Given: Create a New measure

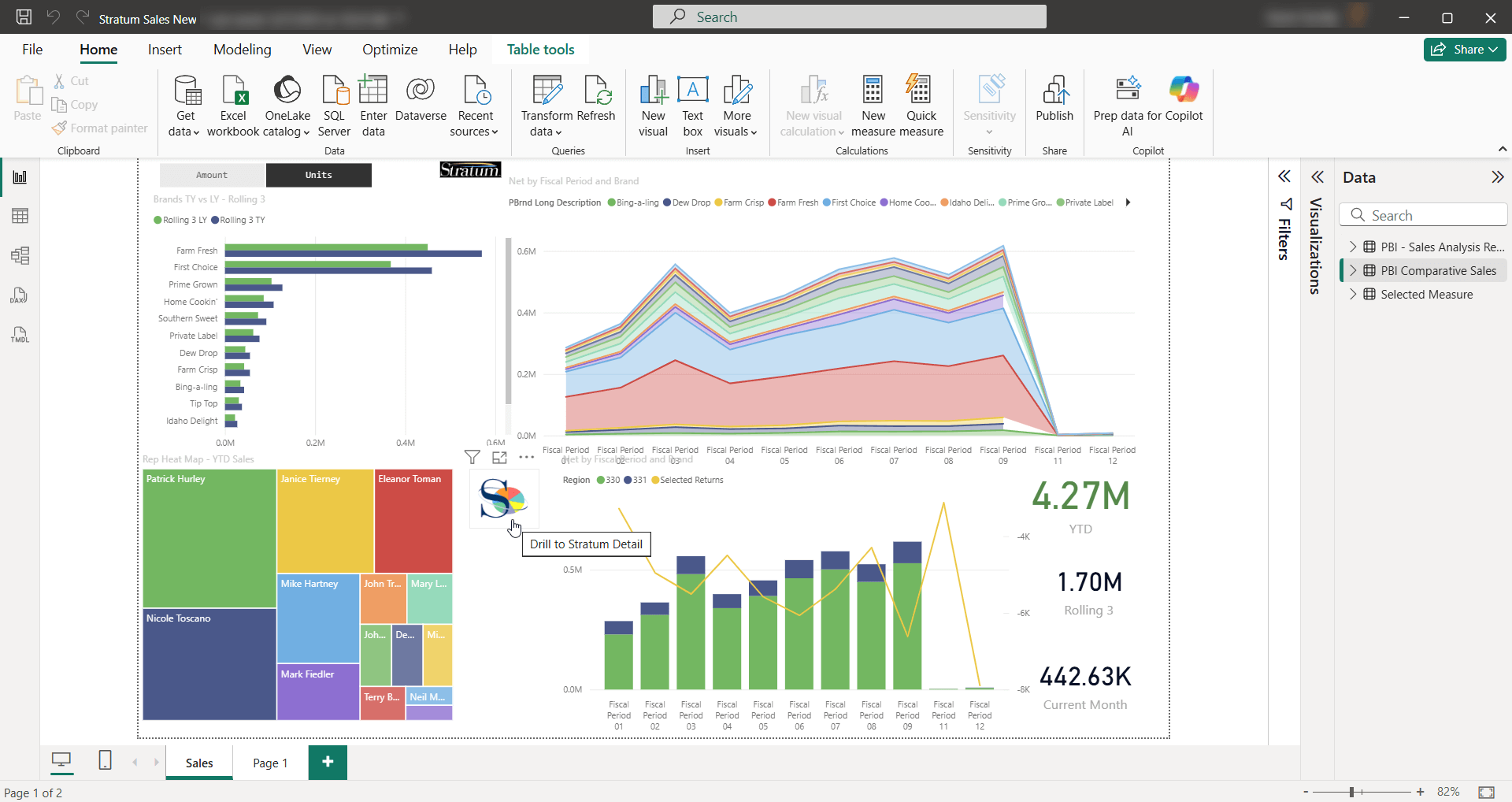Looking at the screenshot, I should (x=873, y=106).
